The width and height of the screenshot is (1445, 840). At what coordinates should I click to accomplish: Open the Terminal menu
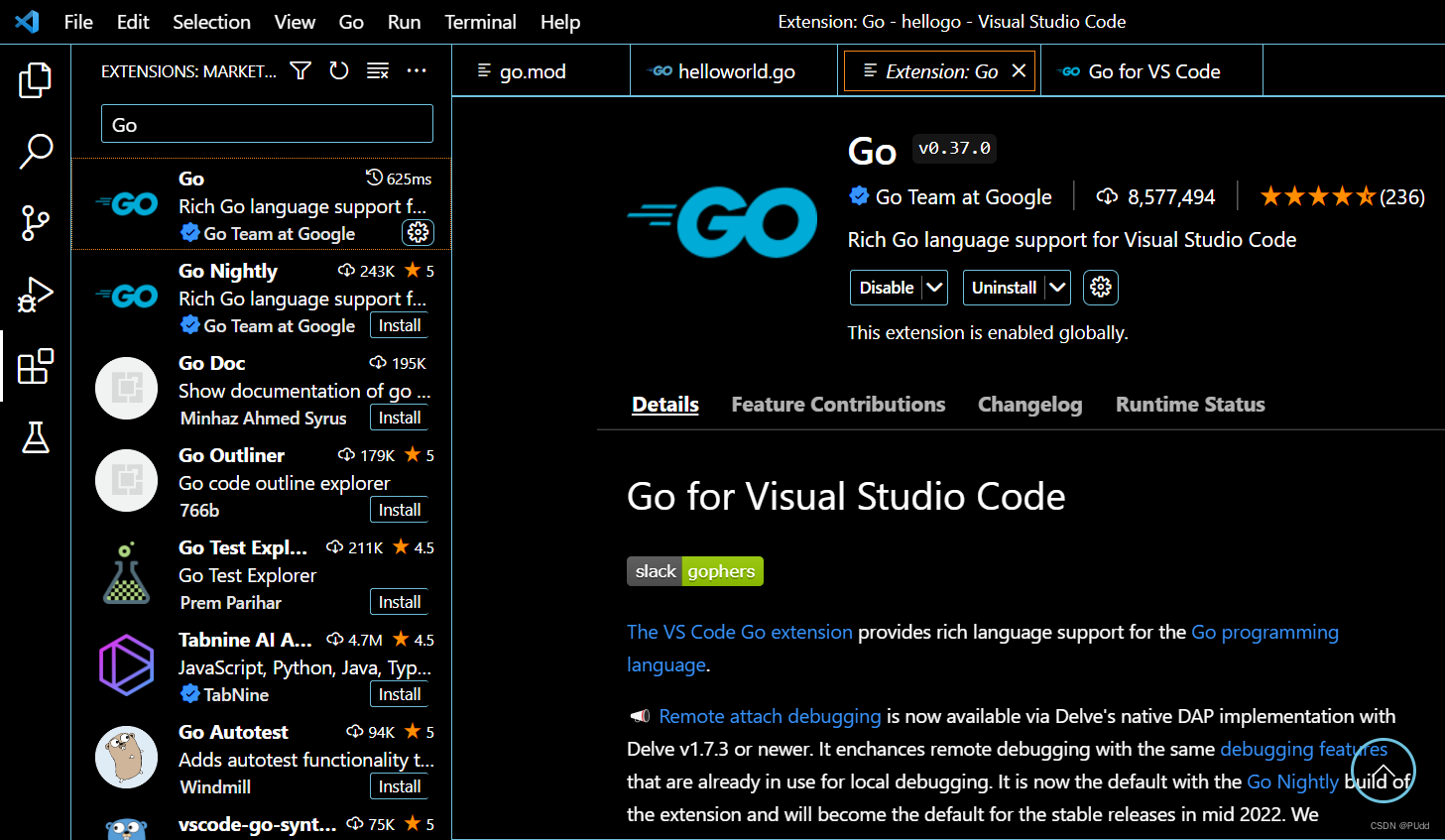tap(480, 22)
